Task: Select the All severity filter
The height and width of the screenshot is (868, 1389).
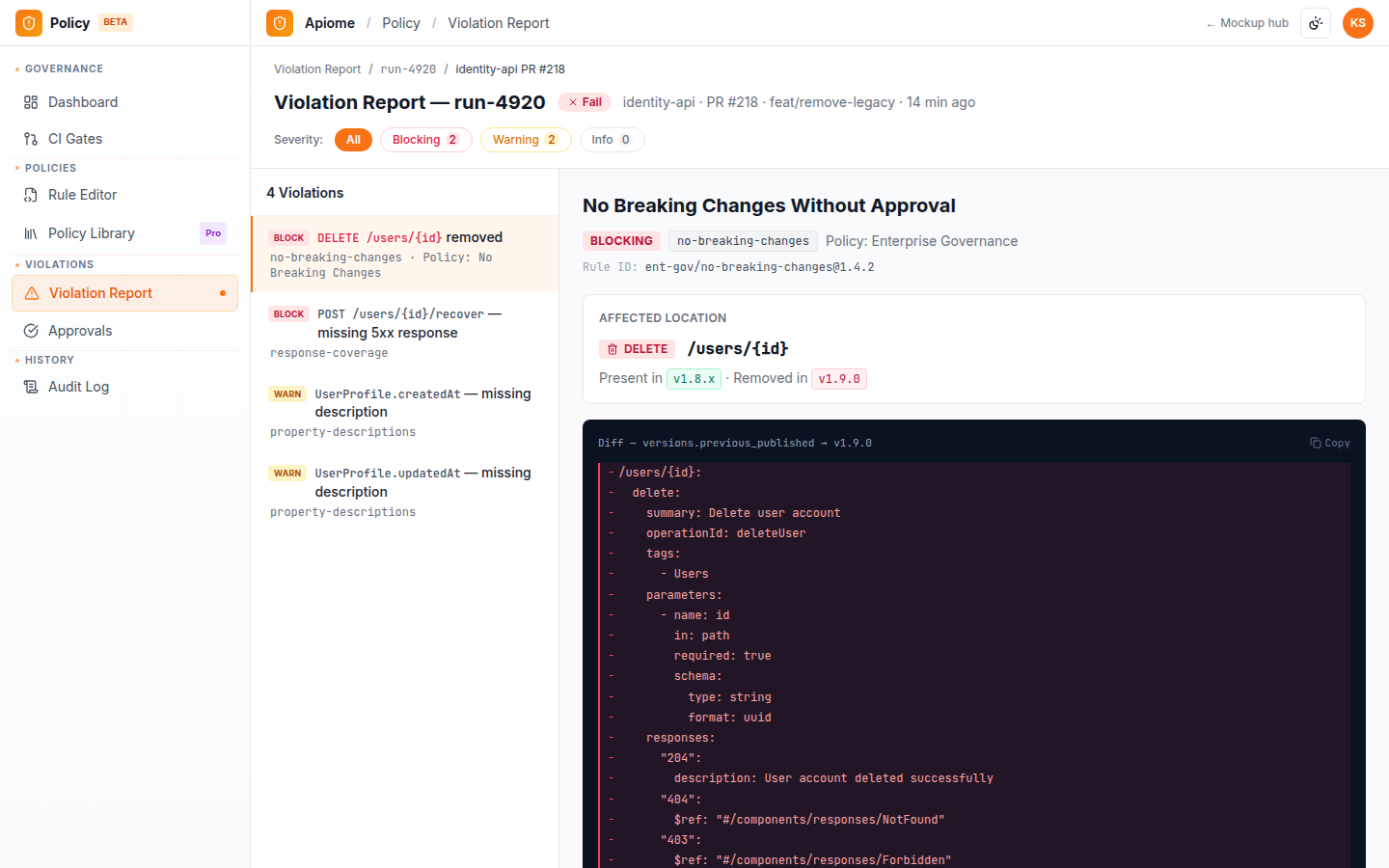Action: (x=353, y=140)
